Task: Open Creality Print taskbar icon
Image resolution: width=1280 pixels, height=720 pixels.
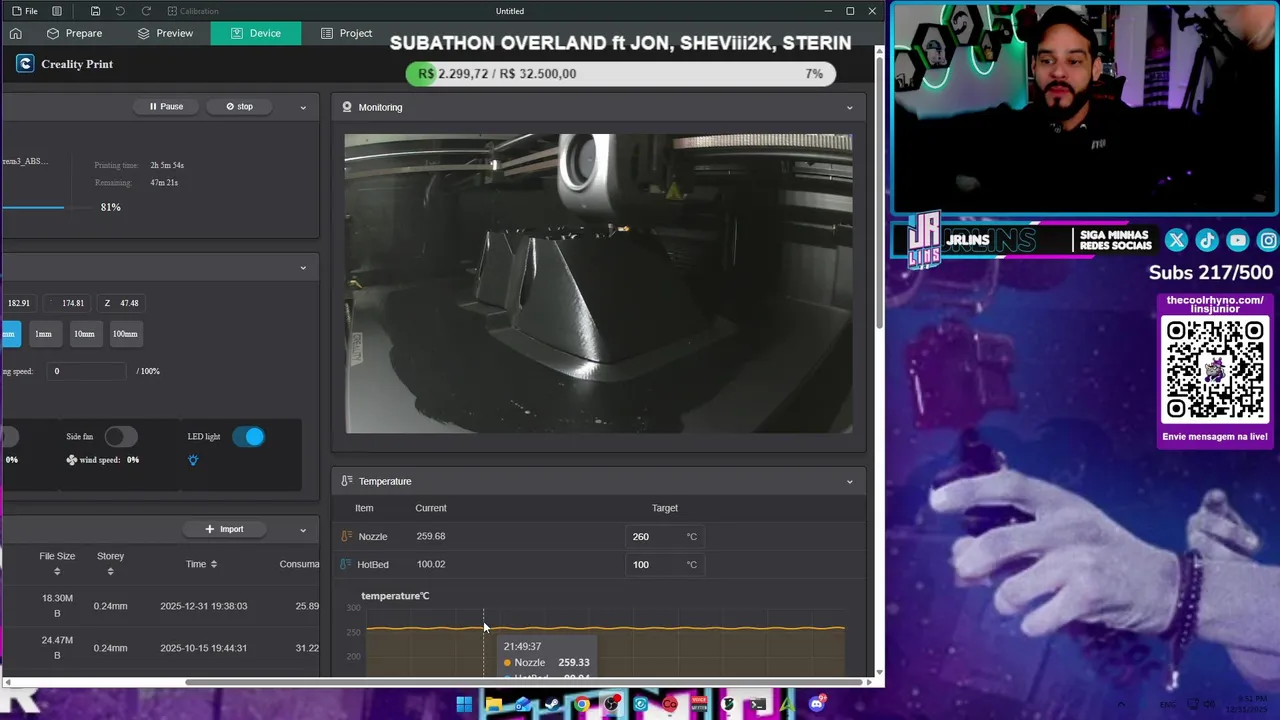Action: coord(640,704)
